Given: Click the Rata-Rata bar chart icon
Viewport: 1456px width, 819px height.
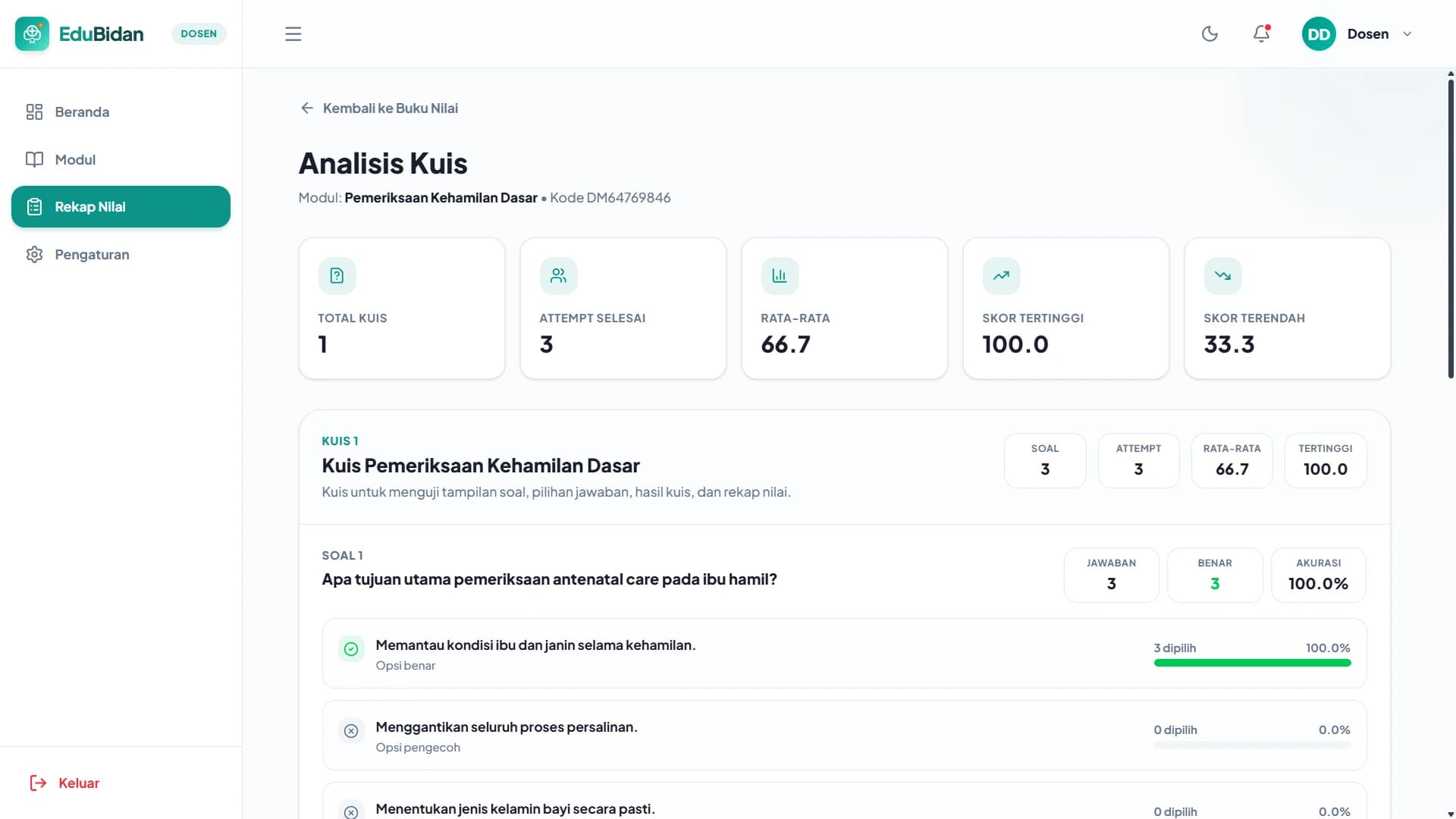Looking at the screenshot, I should pos(780,276).
